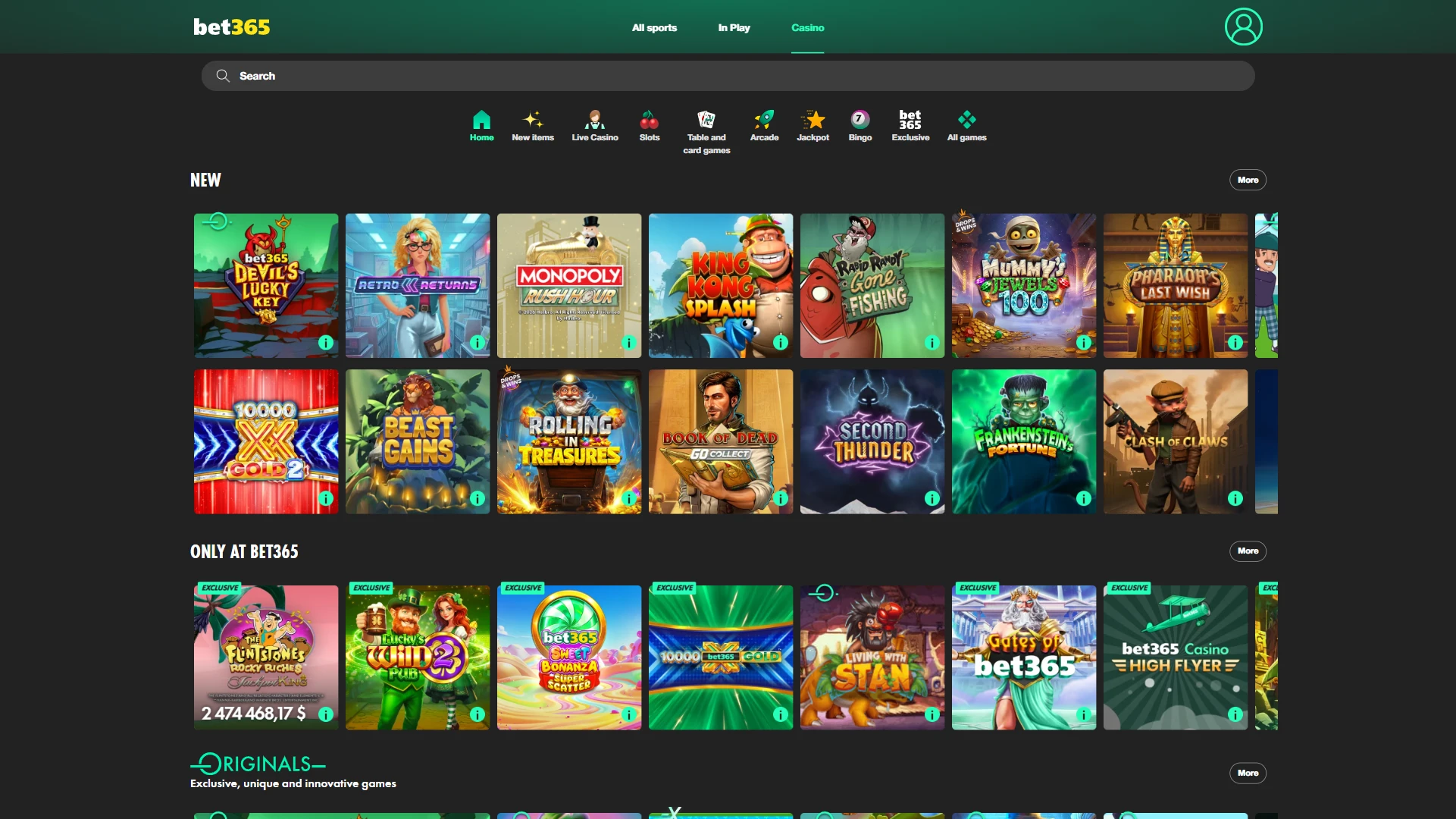The image size is (1456, 819).
Task: Launch Frankenstein's Fortune game
Action: 1024,441
